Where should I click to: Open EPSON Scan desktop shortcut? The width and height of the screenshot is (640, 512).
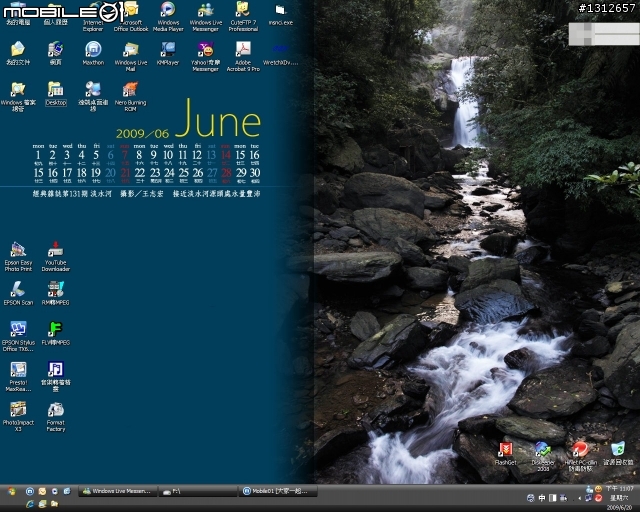pyautogui.click(x=18, y=293)
